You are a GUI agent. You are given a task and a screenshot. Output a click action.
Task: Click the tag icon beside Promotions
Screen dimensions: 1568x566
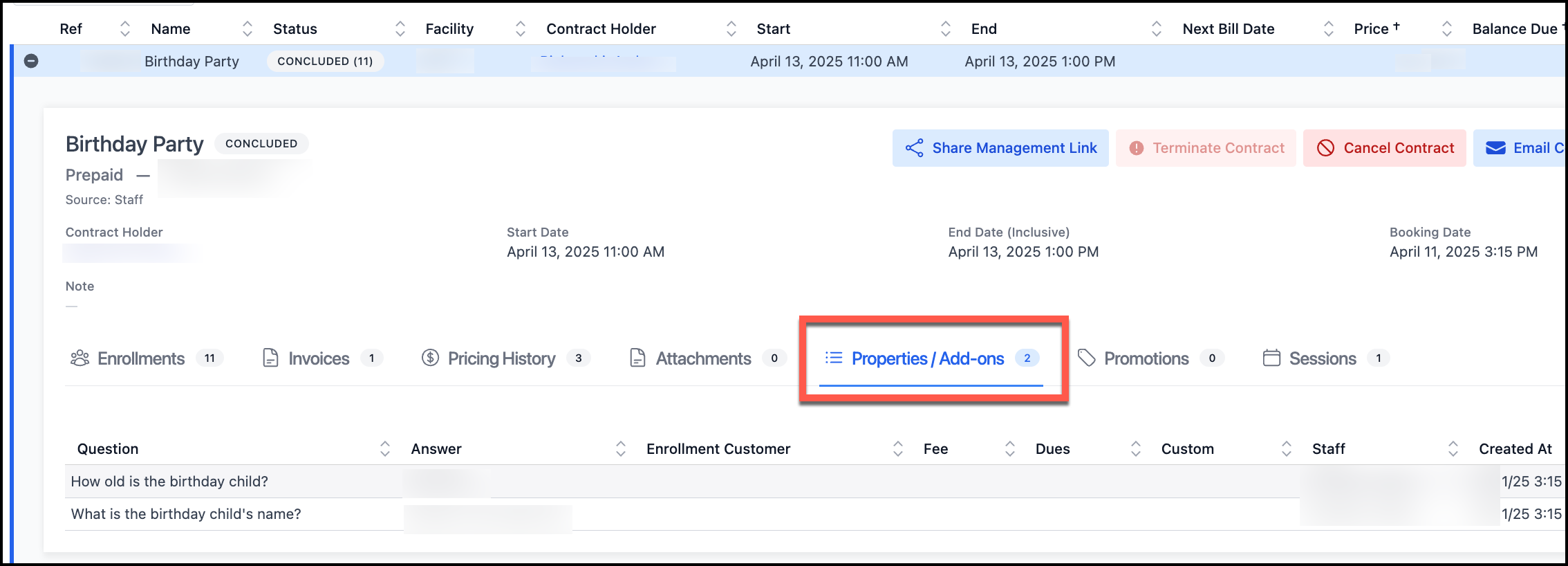[1086, 358]
